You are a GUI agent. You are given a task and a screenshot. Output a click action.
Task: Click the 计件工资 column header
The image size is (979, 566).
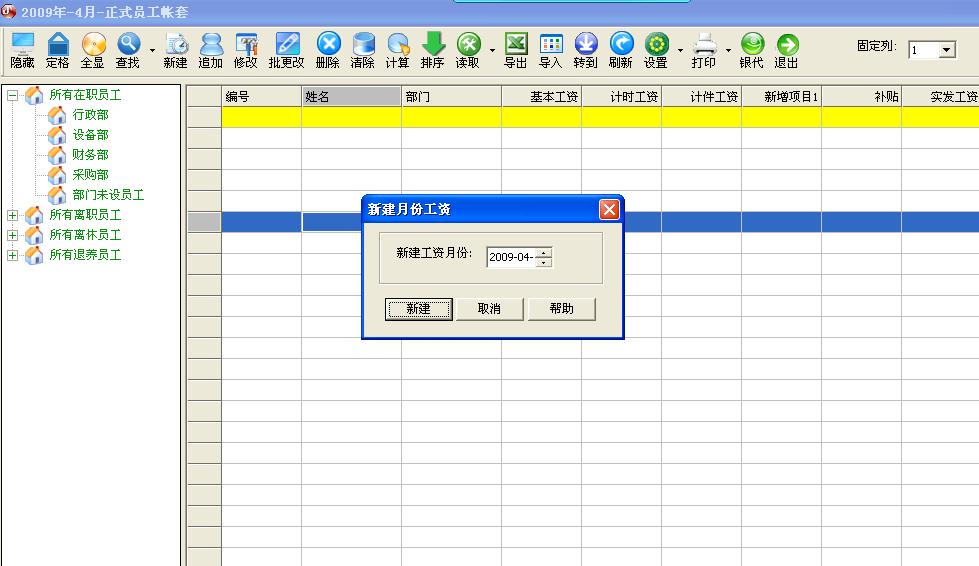pos(701,97)
